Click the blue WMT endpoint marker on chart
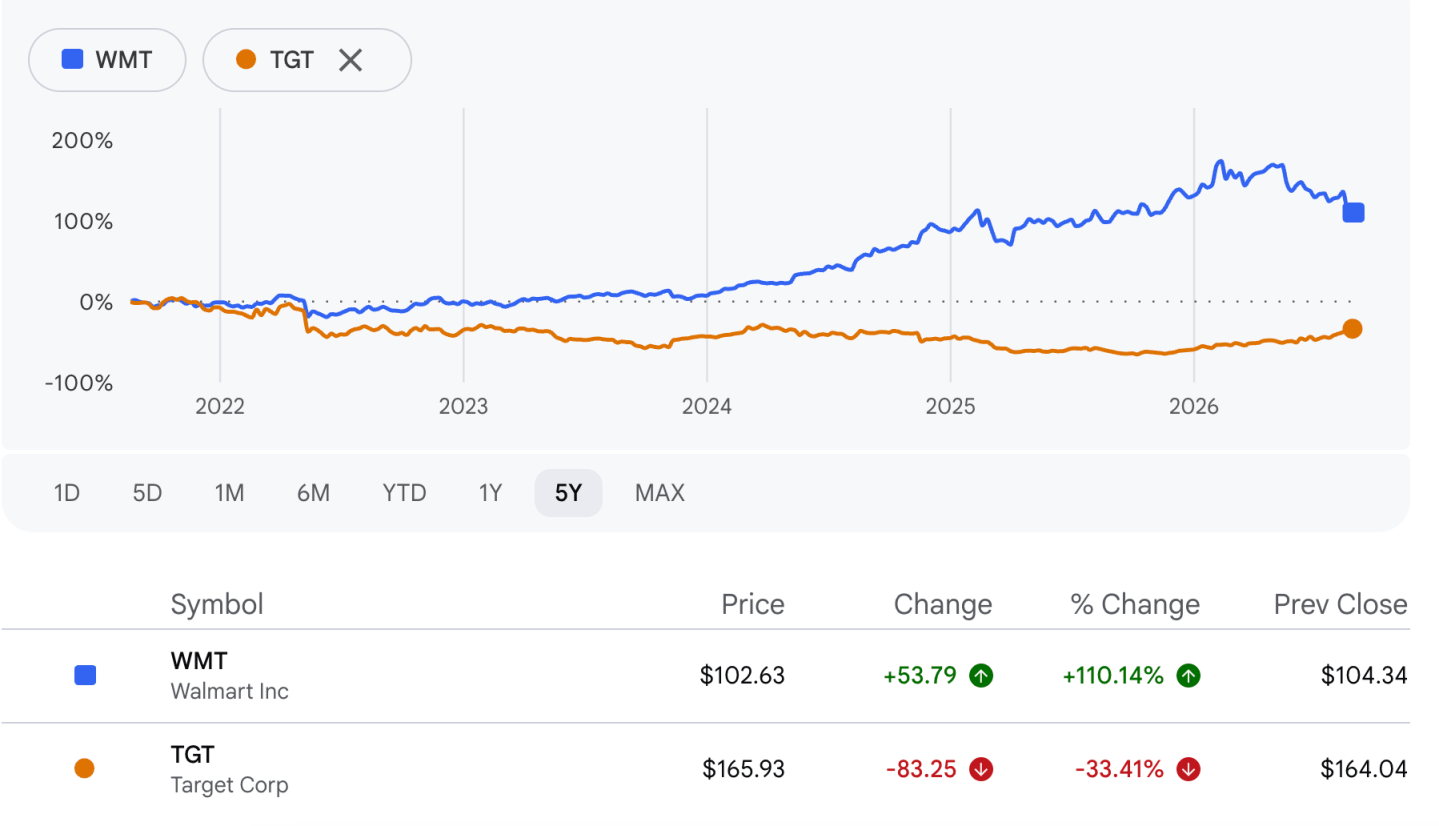The width and height of the screenshot is (1439, 826). (x=1353, y=212)
